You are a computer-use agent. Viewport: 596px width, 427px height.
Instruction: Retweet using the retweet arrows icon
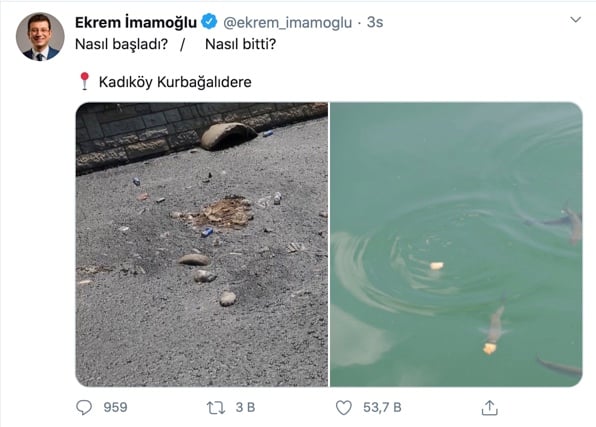coord(216,408)
